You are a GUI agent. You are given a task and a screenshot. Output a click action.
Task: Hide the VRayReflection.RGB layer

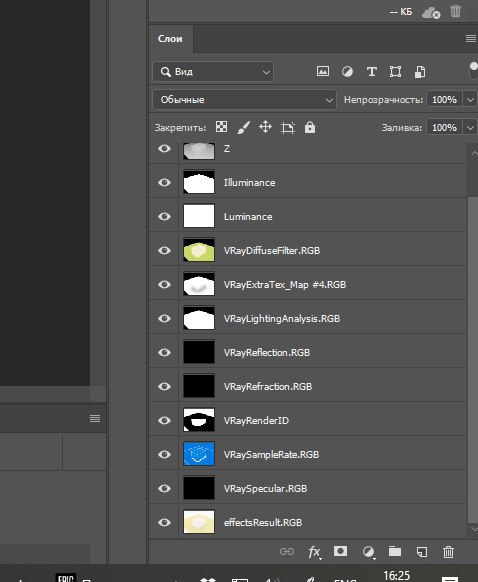coord(164,352)
